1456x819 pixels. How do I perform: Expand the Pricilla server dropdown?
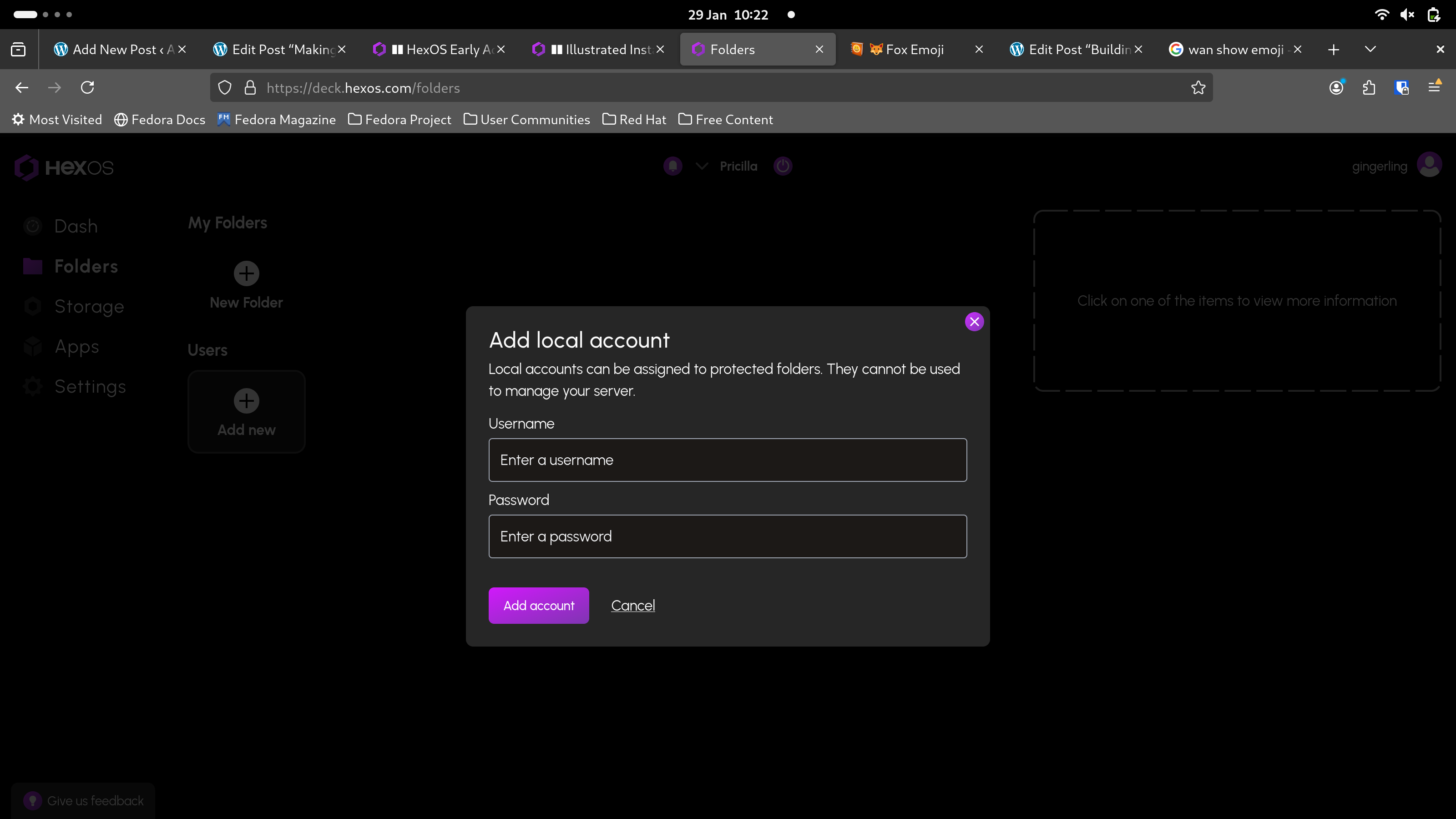tap(702, 166)
